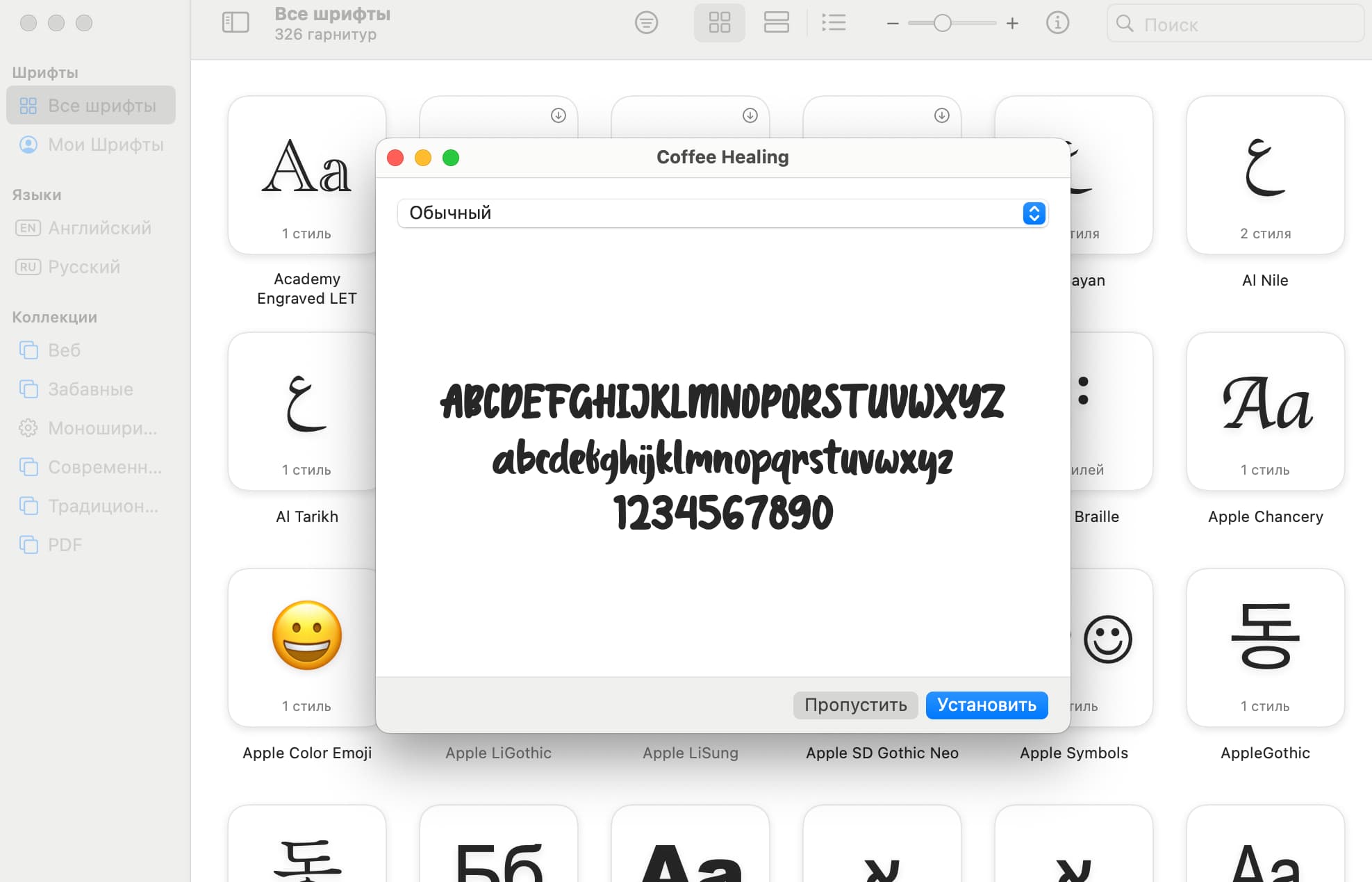This screenshot has height=882, width=1372.
Task: Download font in second top-row card
Action: [559, 115]
